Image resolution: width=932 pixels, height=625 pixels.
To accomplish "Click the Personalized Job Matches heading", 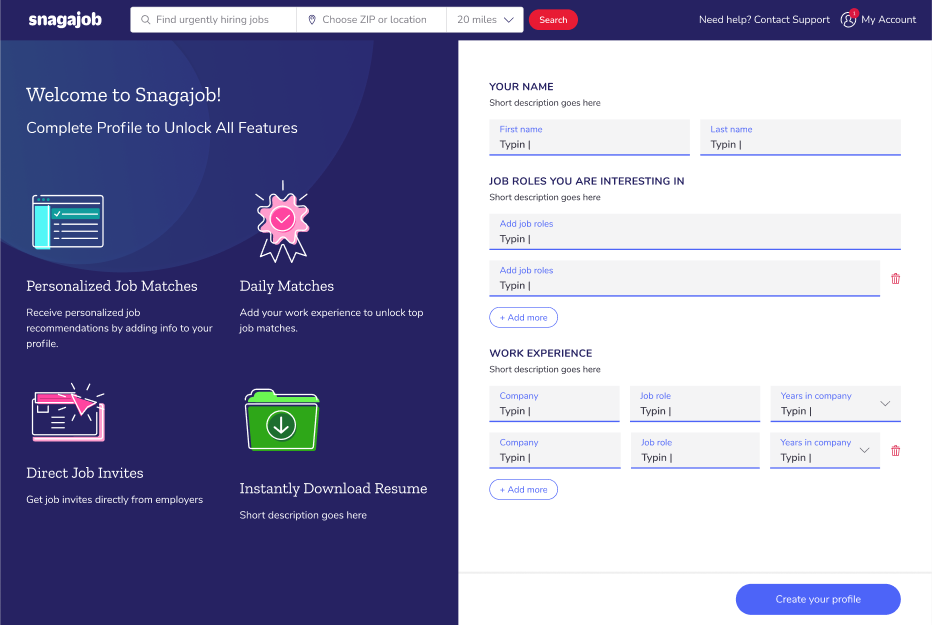I will 112,286.
